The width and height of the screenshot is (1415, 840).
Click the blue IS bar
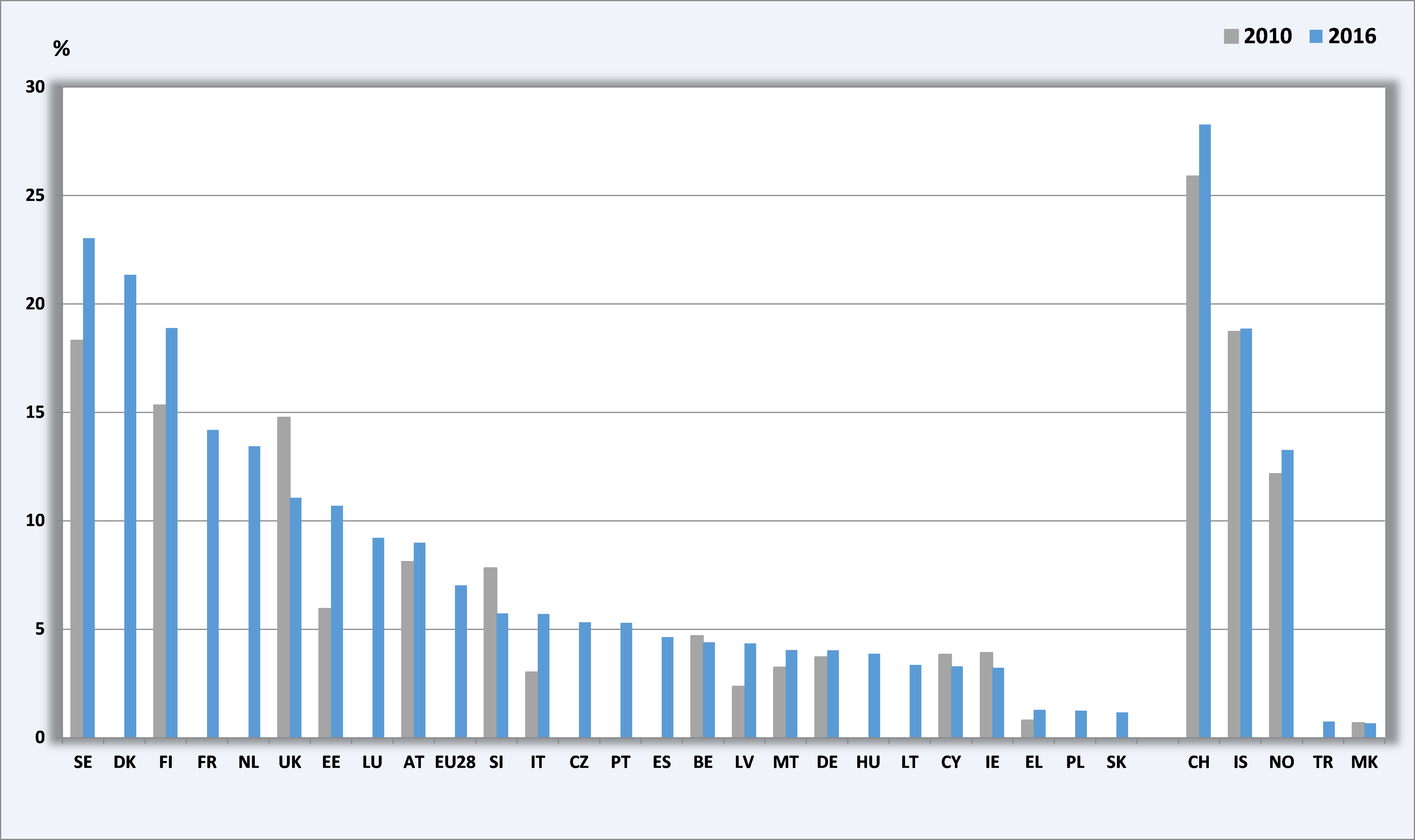[1246, 532]
